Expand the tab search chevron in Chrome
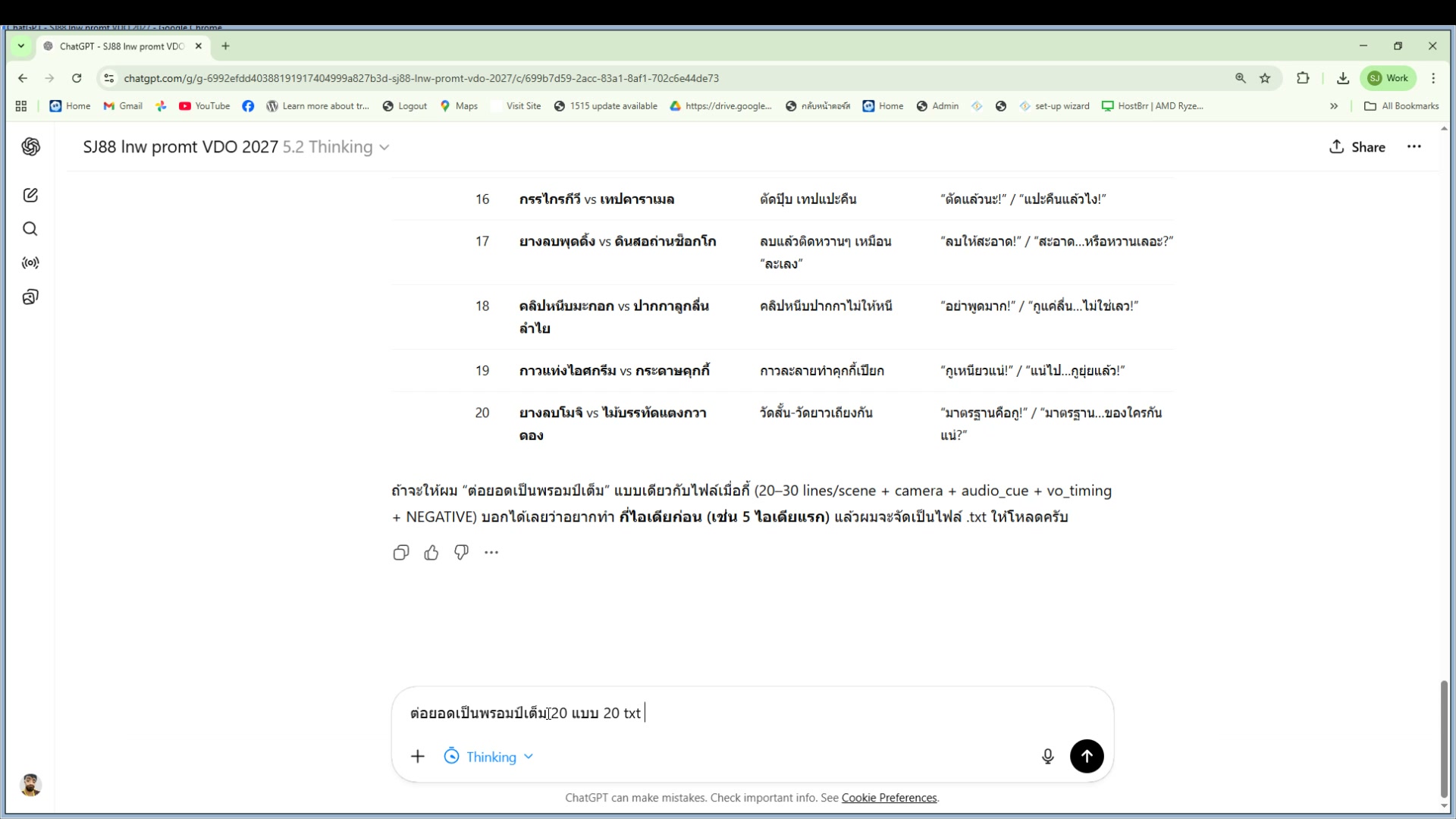Screen dimensions: 1456x819 [21, 46]
